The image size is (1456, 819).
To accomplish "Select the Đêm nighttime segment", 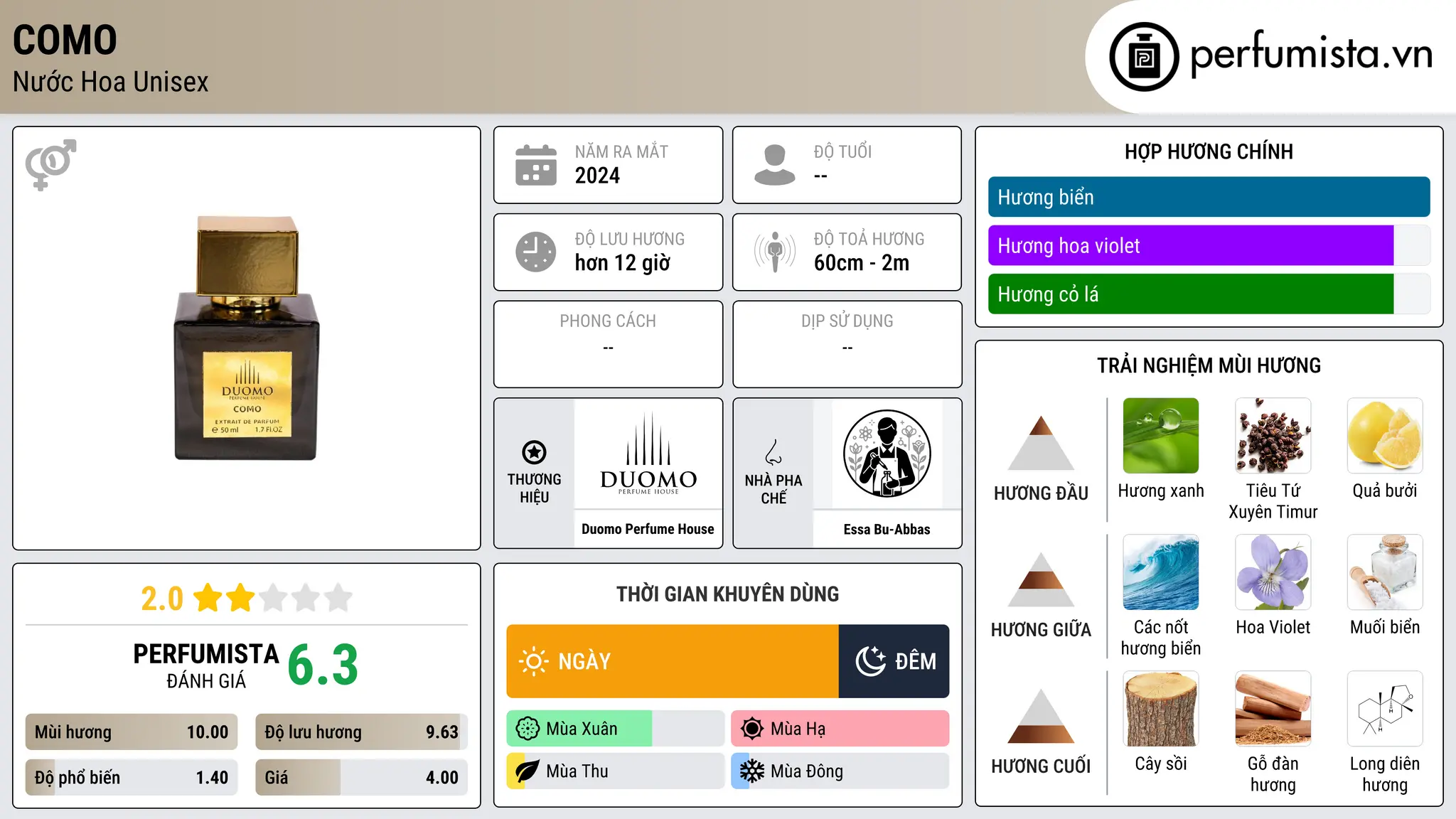I will click(894, 661).
